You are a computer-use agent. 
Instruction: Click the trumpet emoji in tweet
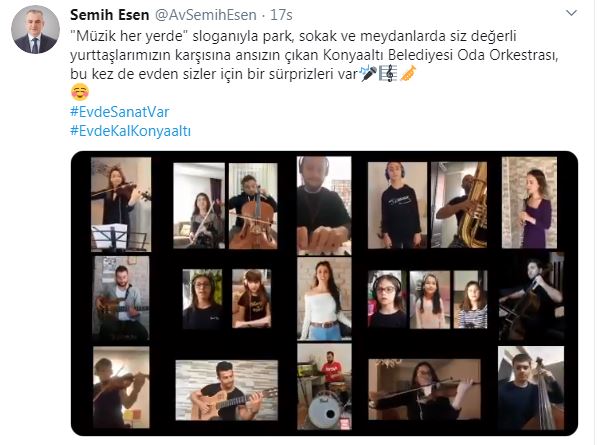pos(408,73)
